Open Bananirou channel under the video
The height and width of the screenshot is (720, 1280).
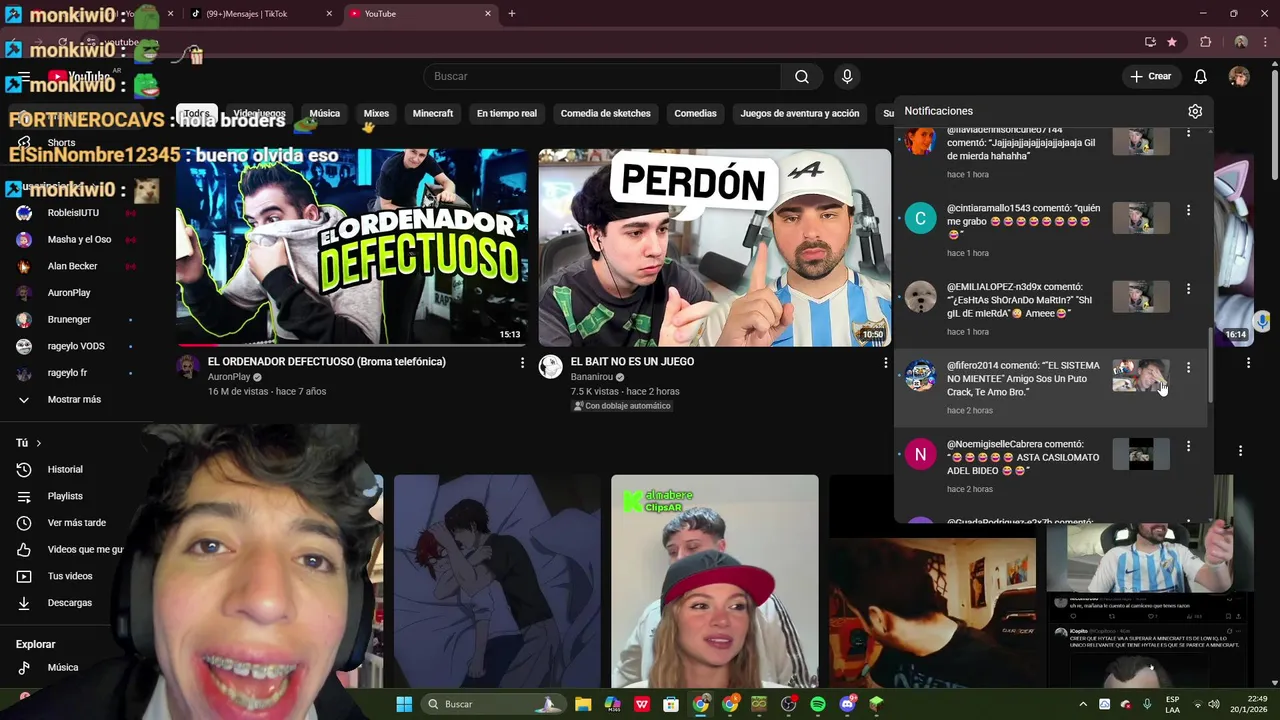coord(592,377)
